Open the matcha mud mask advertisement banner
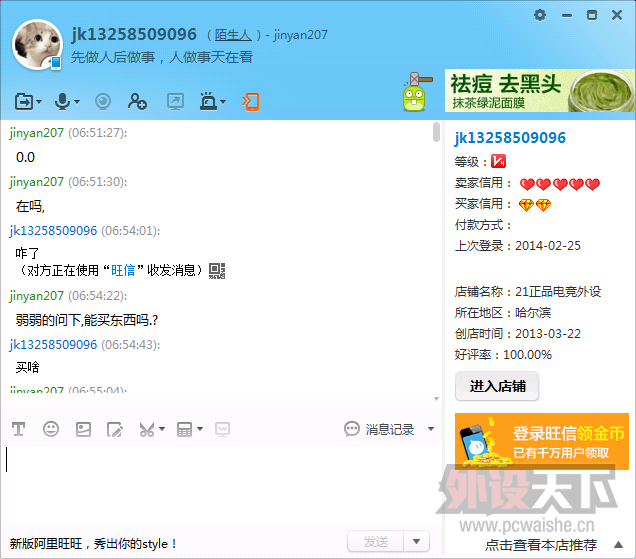 [539, 90]
